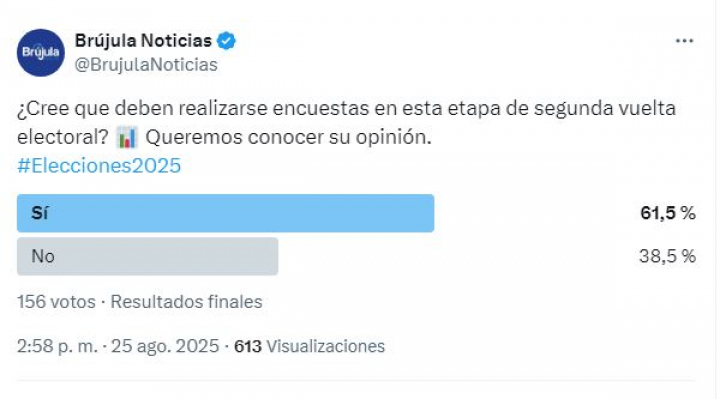Image resolution: width=720 pixels, height=399 pixels.
Task: Select the Sí poll result bar
Action: click(225, 213)
